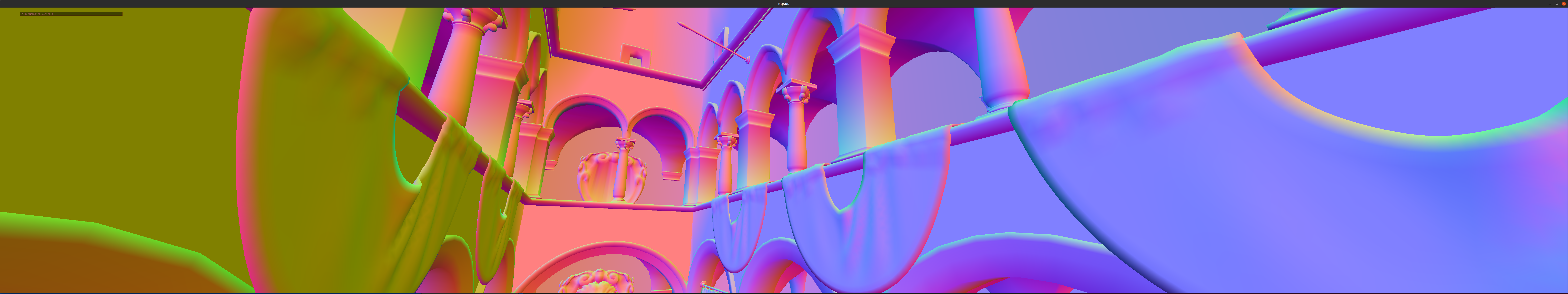Minimize the NQADE window
This screenshot has height=294, width=1568.
(1550, 4)
